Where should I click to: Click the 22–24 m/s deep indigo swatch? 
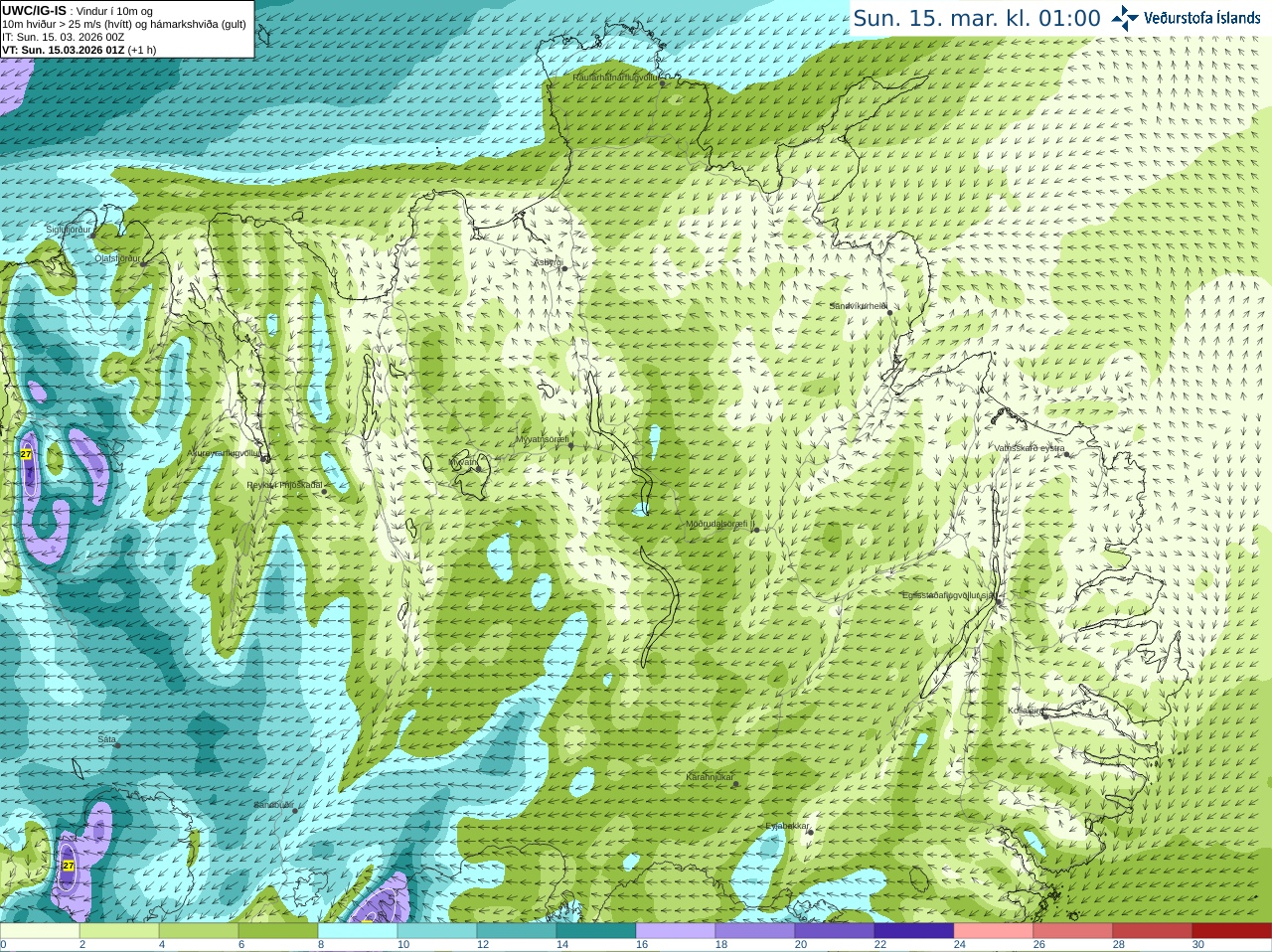click(x=914, y=931)
